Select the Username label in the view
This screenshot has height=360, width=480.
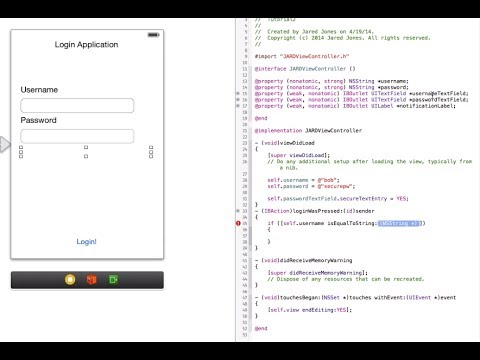tap(39, 90)
